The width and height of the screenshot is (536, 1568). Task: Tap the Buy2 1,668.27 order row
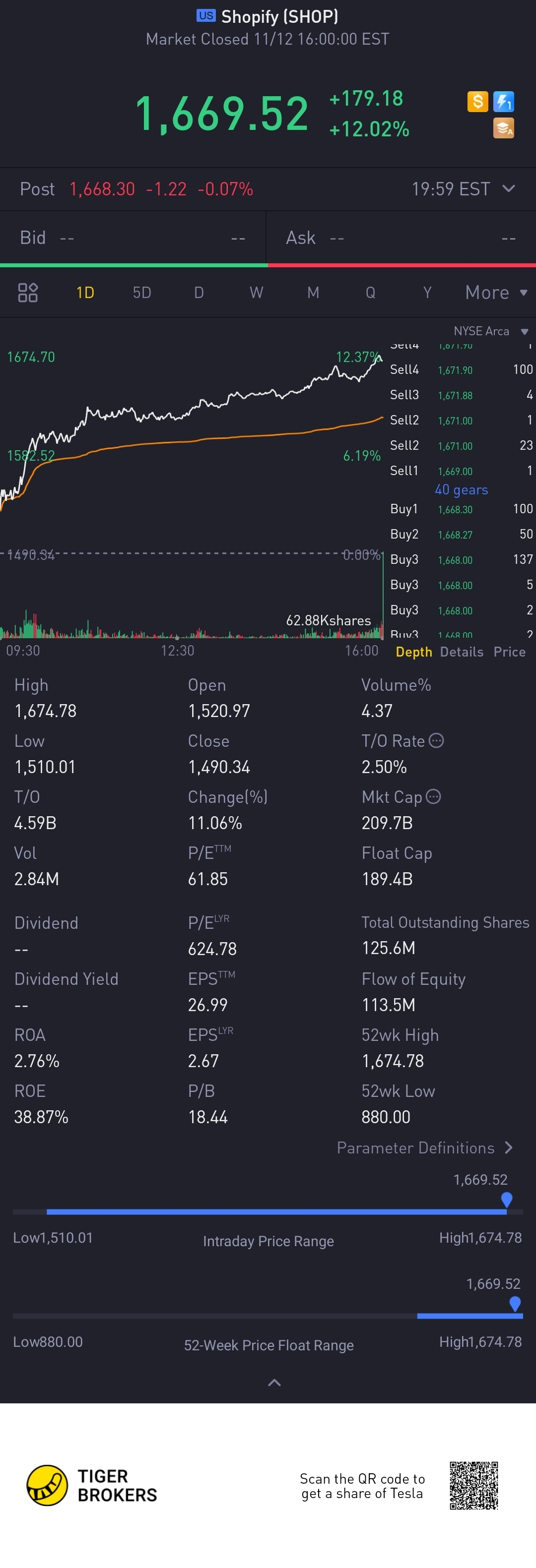462,535
